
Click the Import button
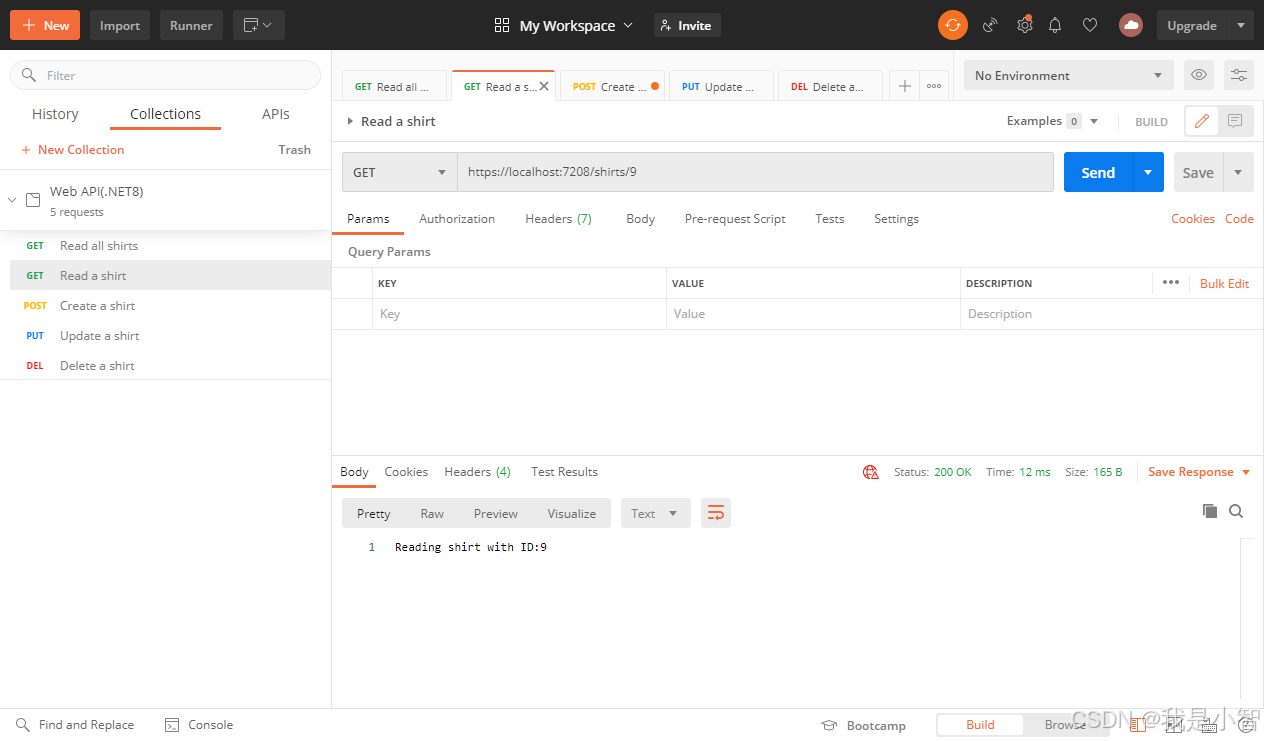120,25
